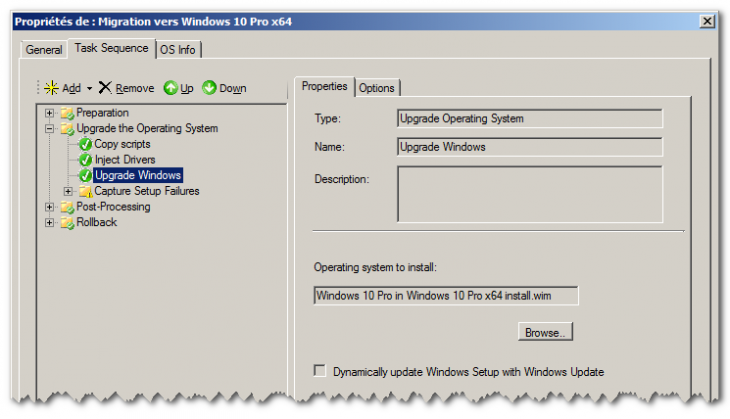730x419 pixels.
Task: Open the OS Info tab
Action: [178, 49]
